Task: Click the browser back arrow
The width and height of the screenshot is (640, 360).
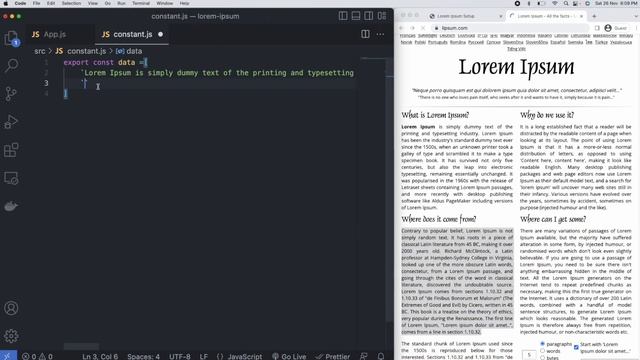Action: 401,28
